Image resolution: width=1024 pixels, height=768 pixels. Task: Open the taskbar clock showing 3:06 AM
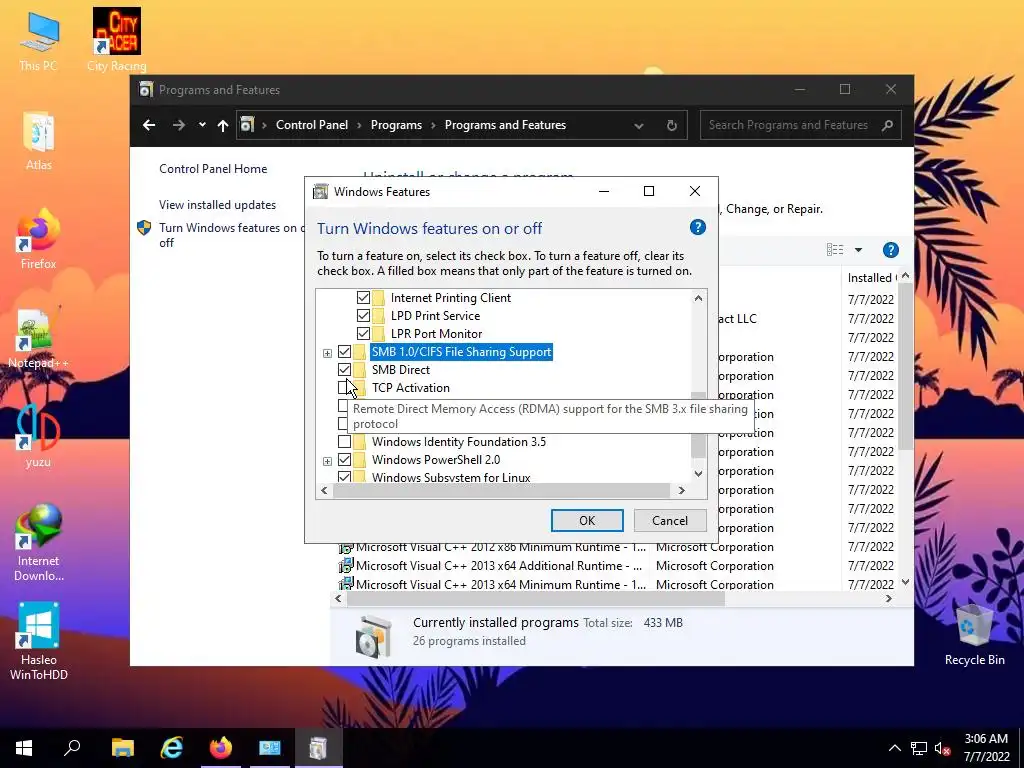coord(986,748)
